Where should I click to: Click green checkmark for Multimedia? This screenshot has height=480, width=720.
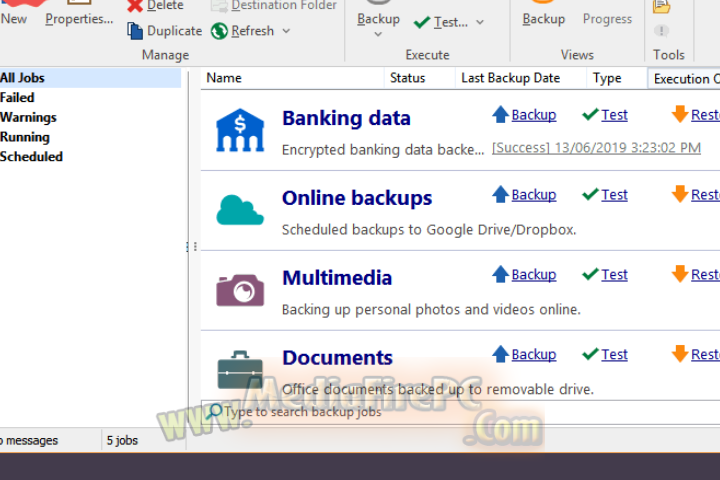pos(590,274)
